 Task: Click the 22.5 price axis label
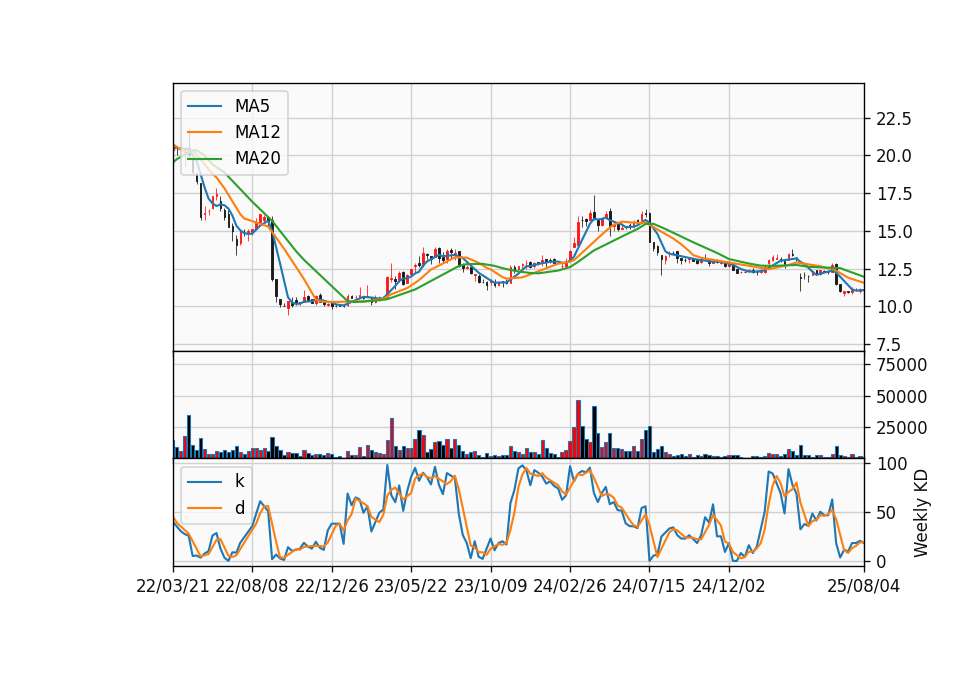[894, 119]
